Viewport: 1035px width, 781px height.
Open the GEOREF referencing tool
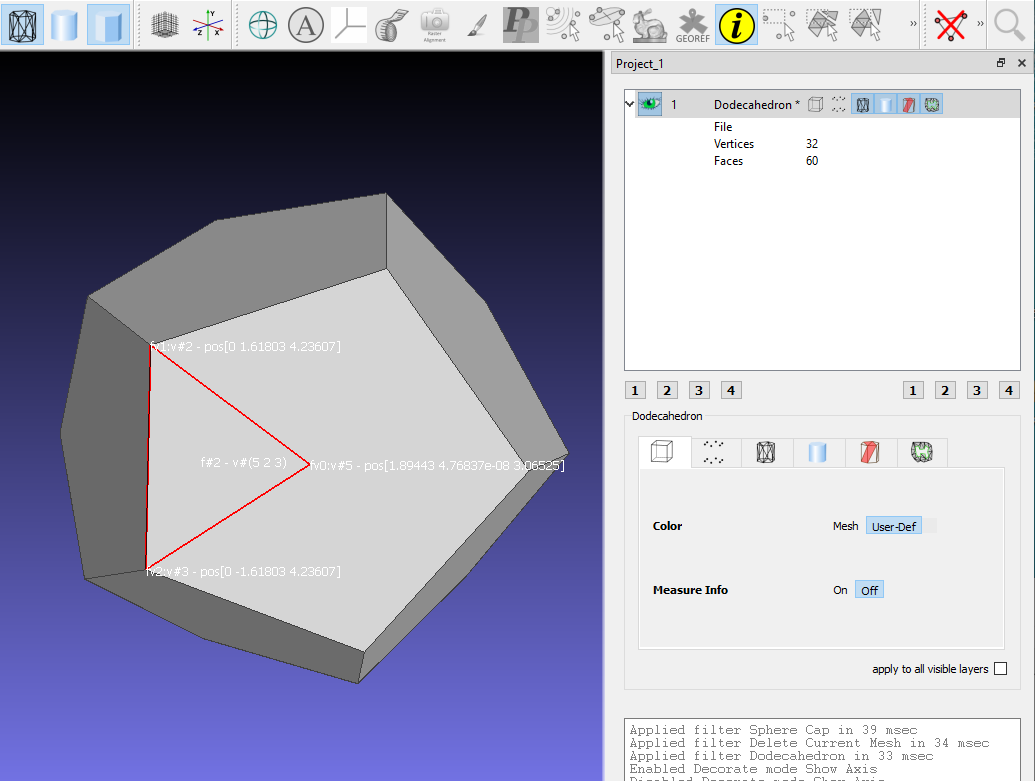pos(692,25)
